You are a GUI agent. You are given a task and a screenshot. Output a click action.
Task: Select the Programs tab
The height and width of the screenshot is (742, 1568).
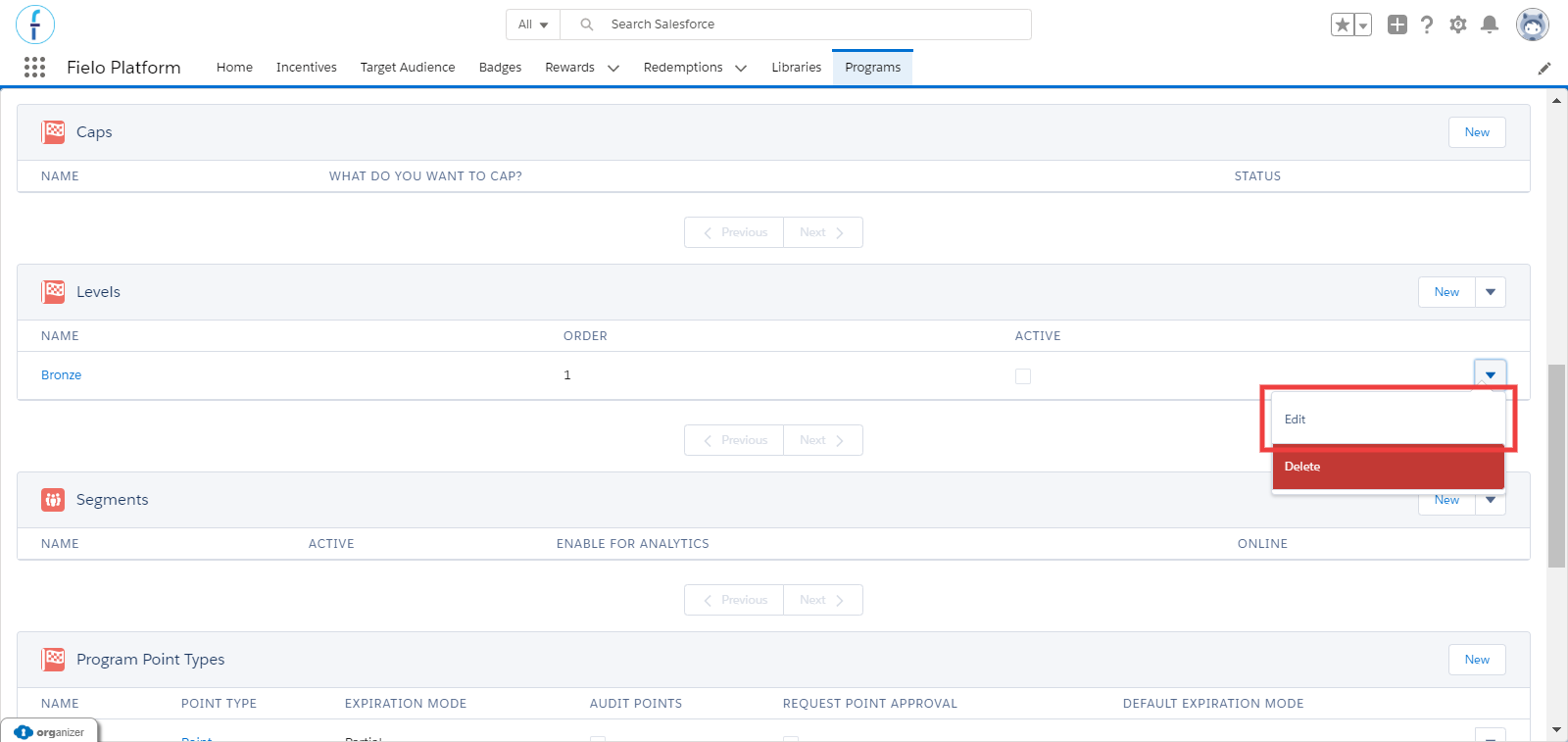coord(872,68)
